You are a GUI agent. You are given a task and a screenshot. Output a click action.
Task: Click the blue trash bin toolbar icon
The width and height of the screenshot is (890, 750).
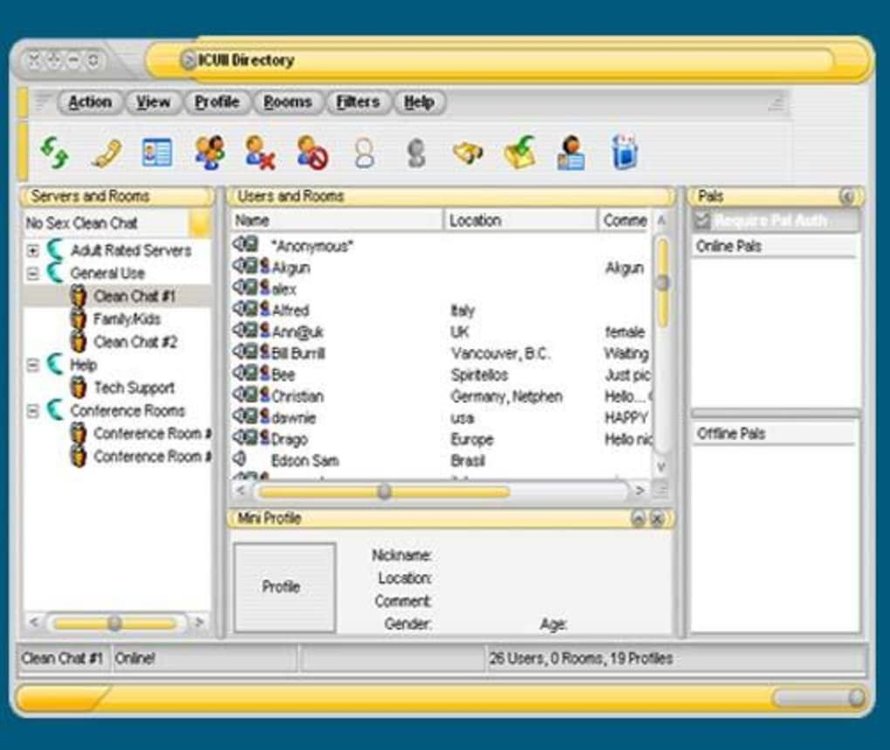click(624, 152)
